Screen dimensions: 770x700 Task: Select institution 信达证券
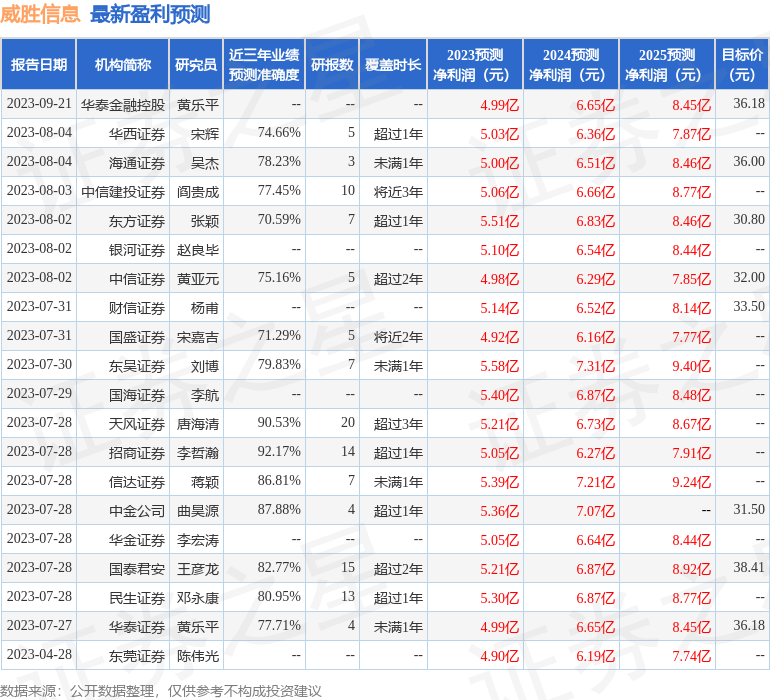click(x=137, y=481)
